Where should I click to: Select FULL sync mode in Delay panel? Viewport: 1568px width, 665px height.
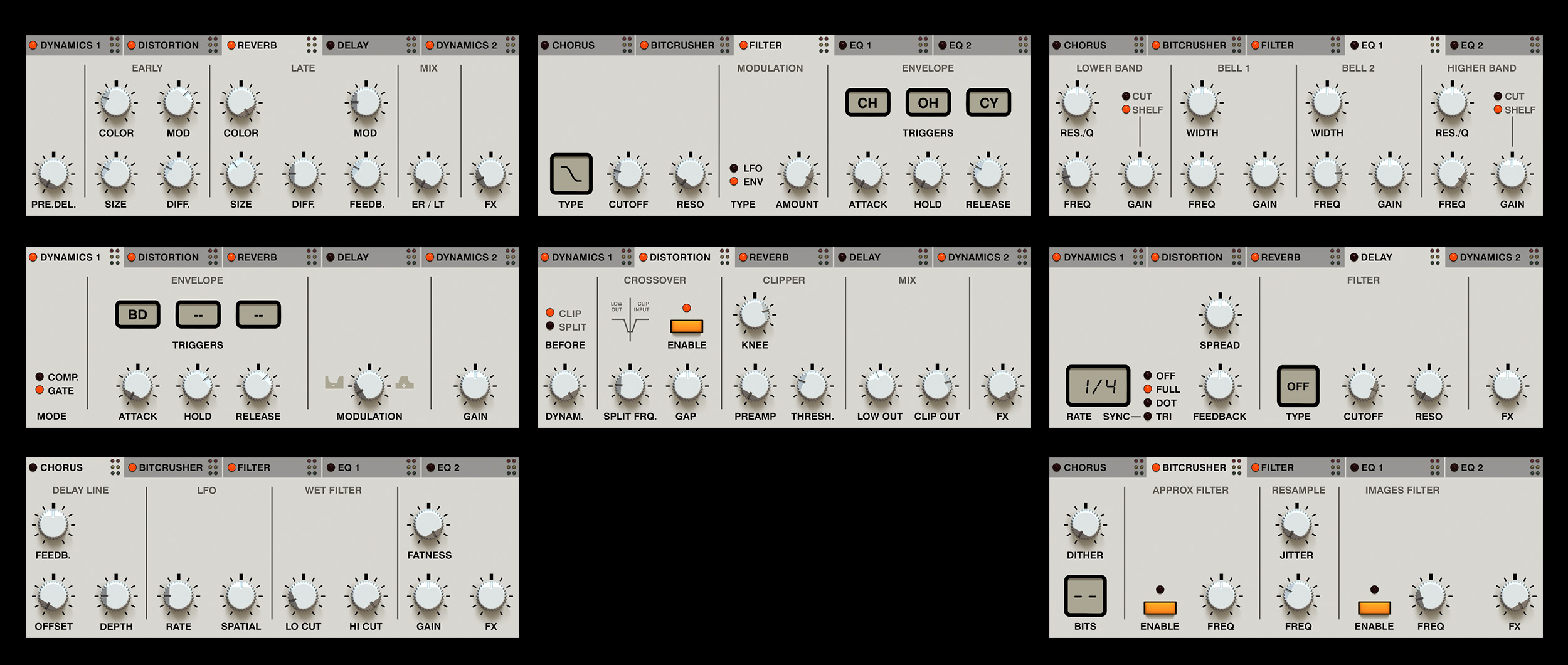1162,389
